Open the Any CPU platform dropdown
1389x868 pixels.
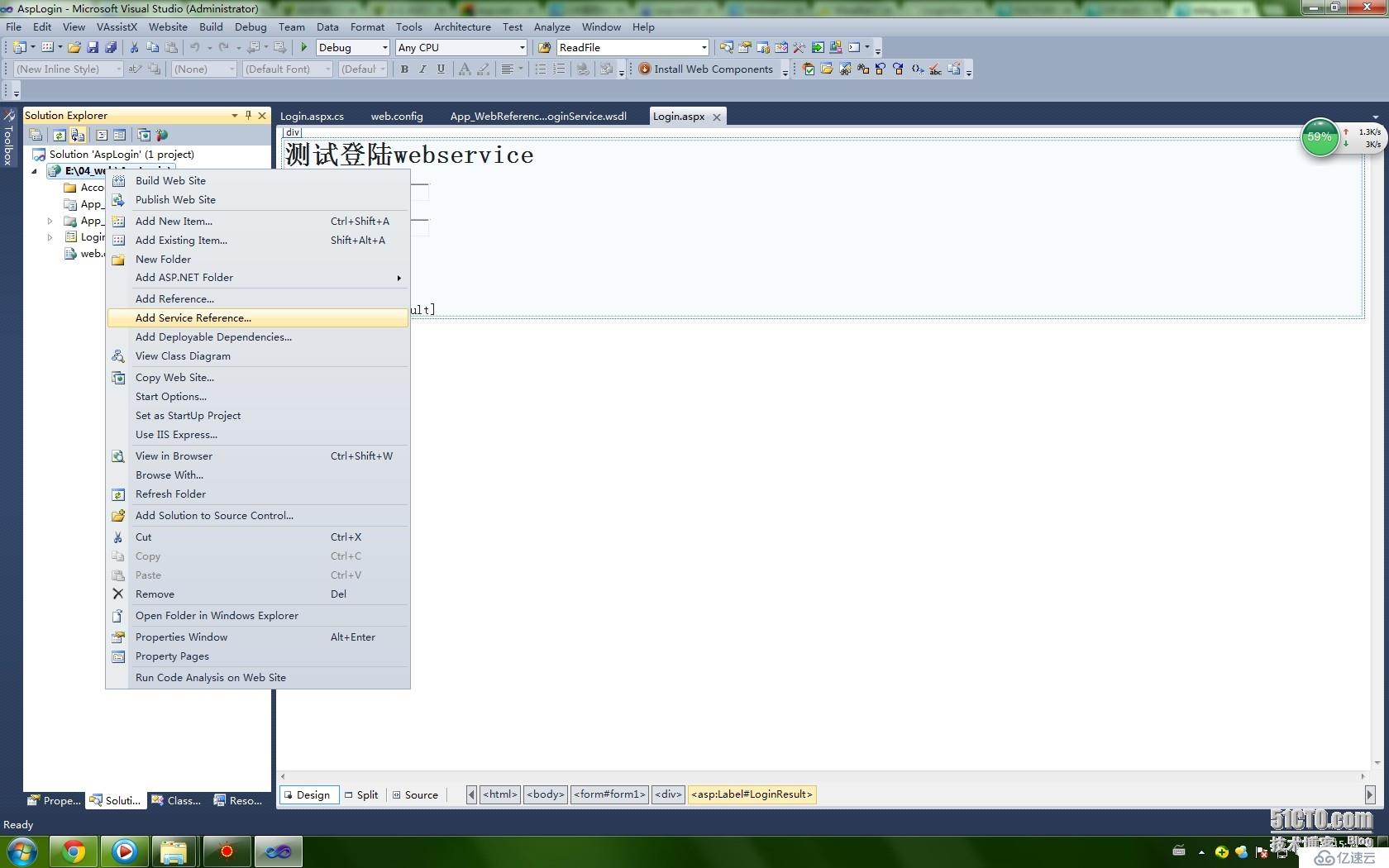pyautogui.click(x=522, y=47)
